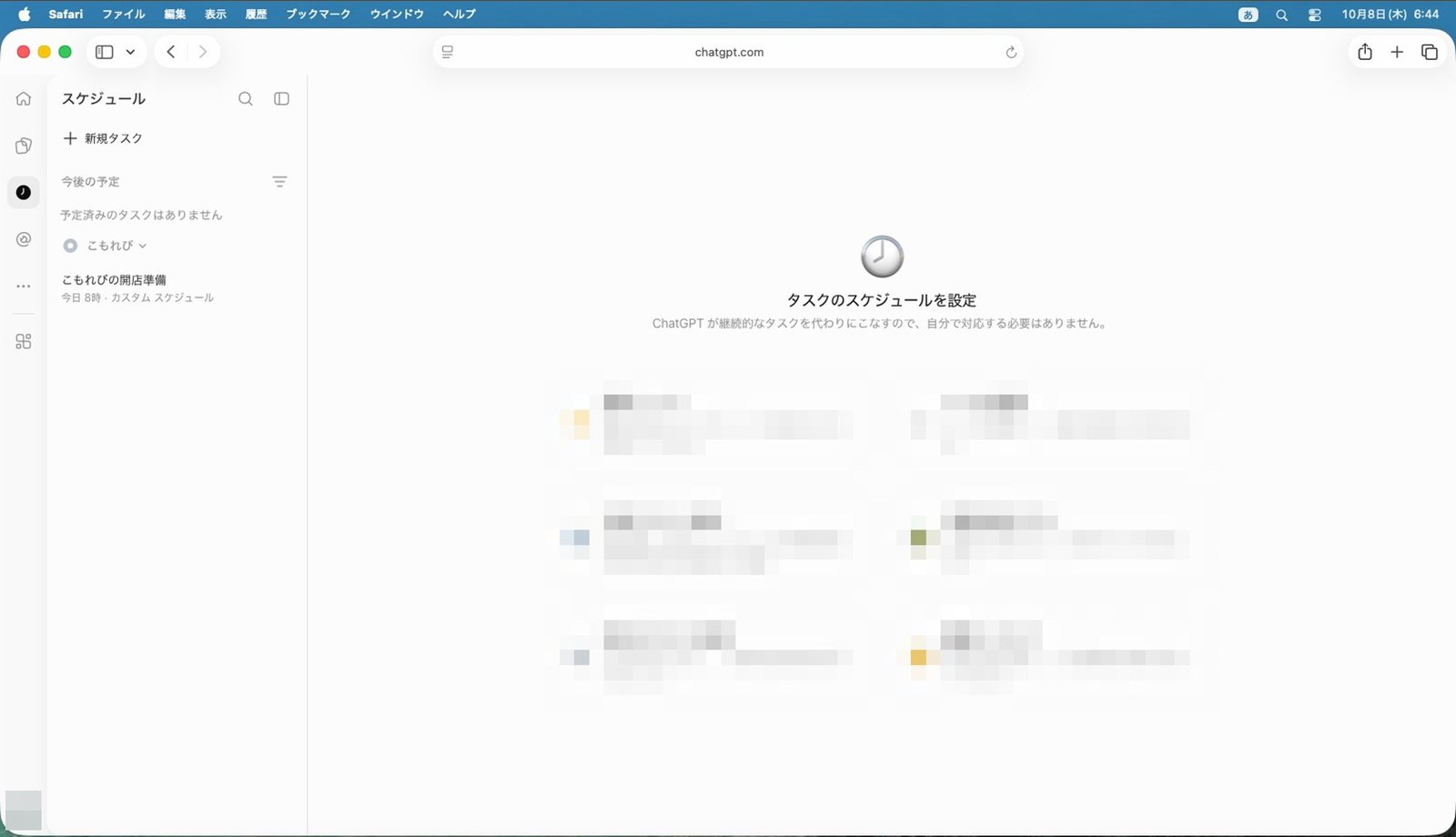1456x837 pixels.
Task: Click the あ input source icon
Action: pyautogui.click(x=1249, y=15)
